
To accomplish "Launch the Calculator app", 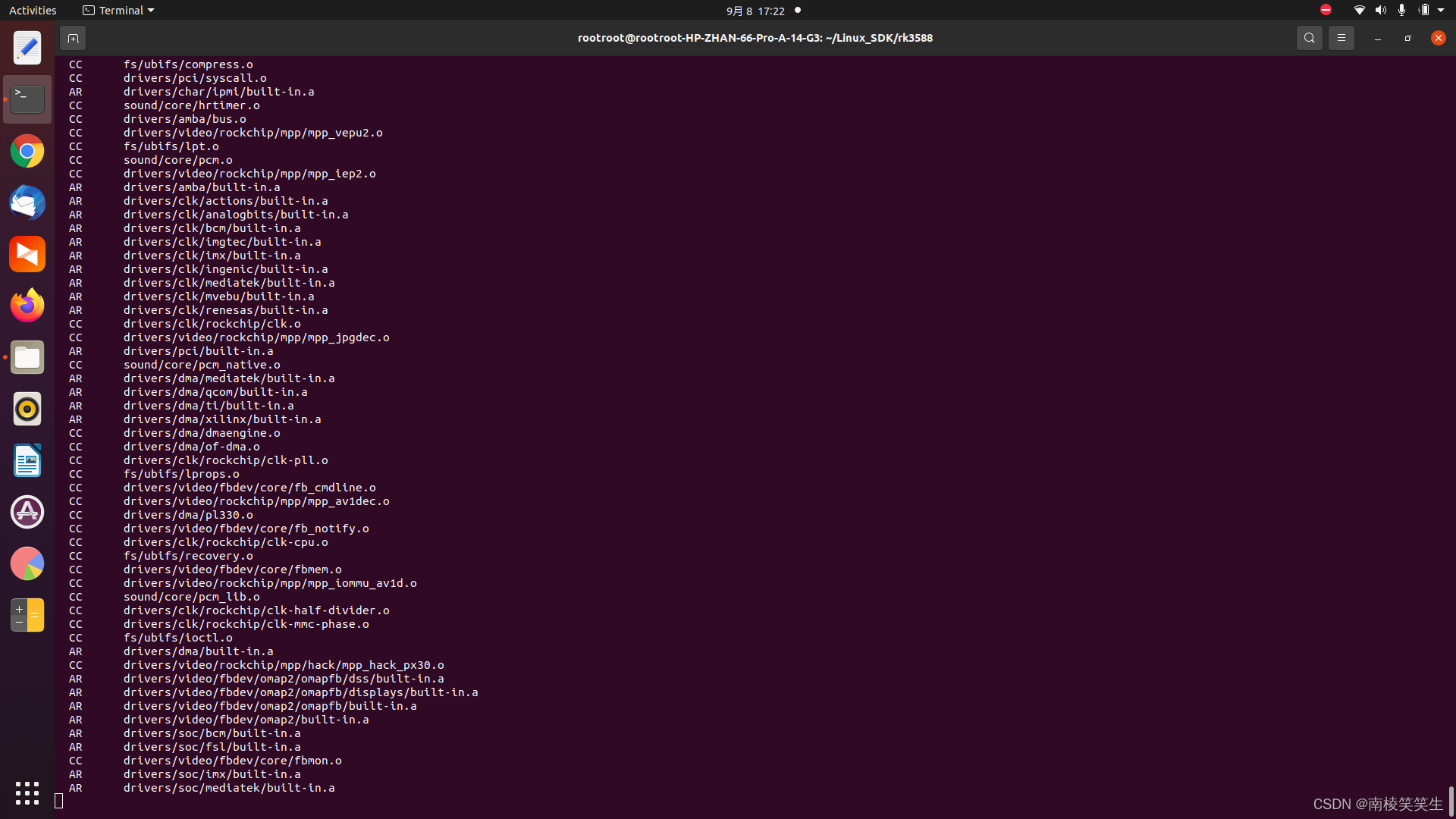I will 27,615.
